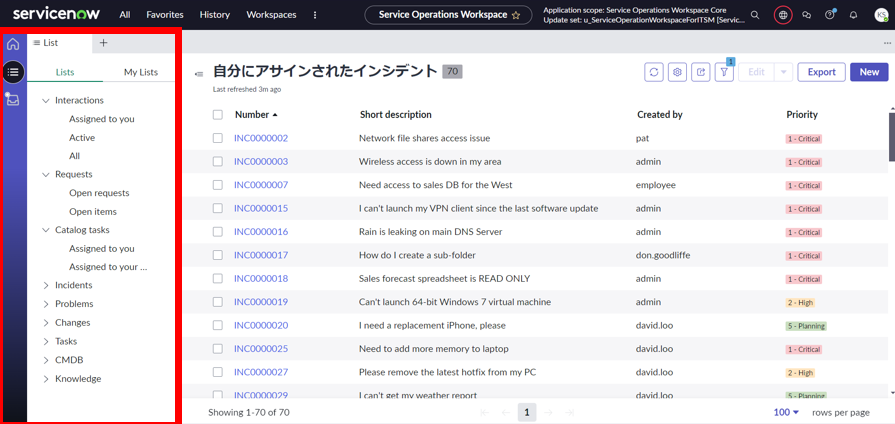Open the help question mark icon

click(830, 15)
